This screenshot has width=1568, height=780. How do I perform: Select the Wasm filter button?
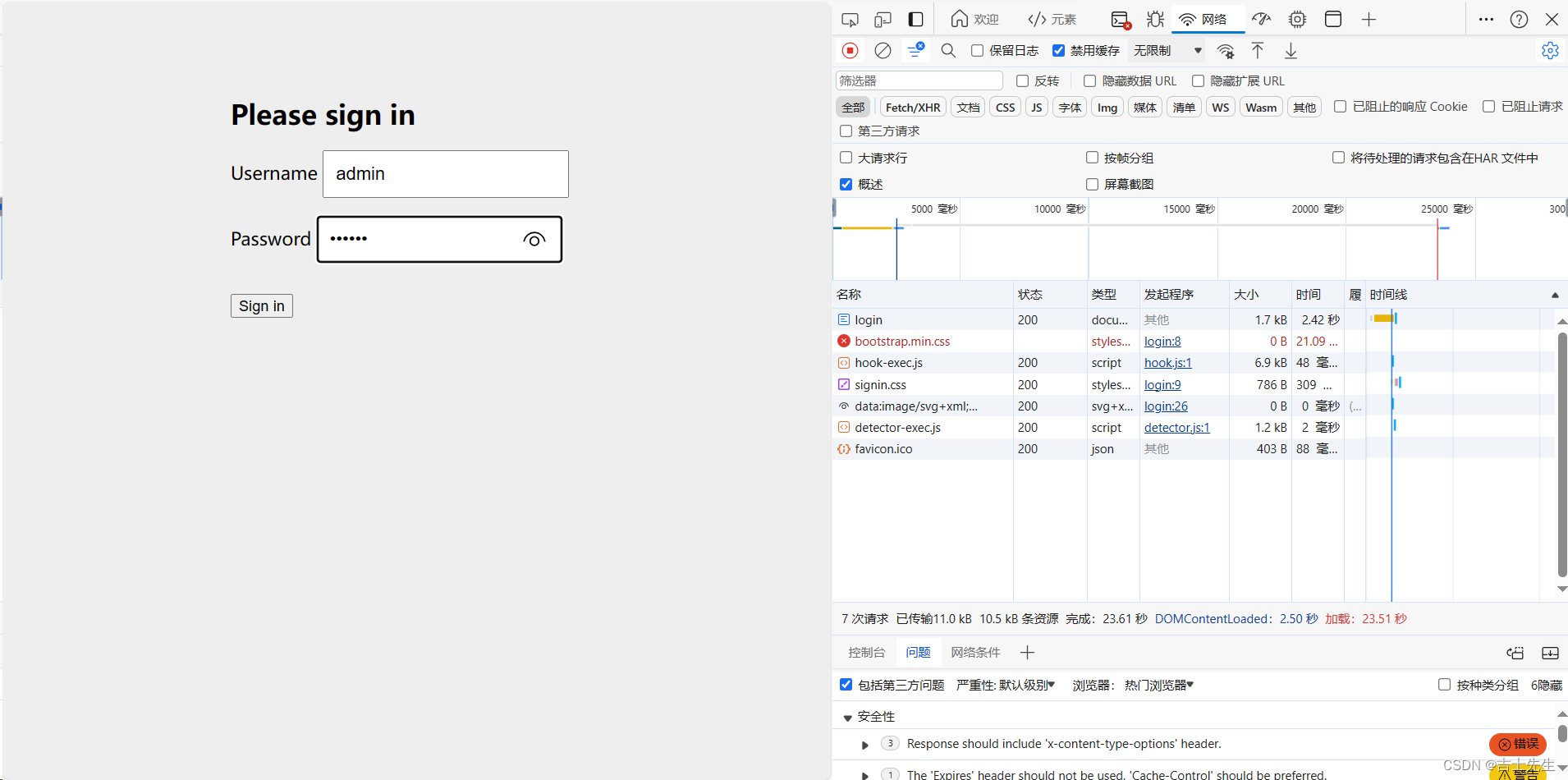[1261, 108]
